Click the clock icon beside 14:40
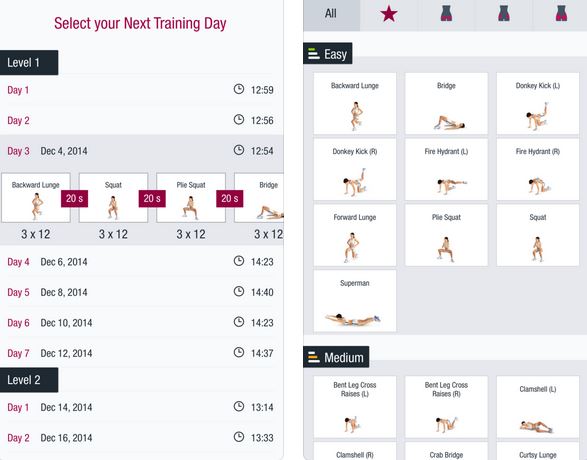This screenshot has height=460, width=587. click(239, 291)
